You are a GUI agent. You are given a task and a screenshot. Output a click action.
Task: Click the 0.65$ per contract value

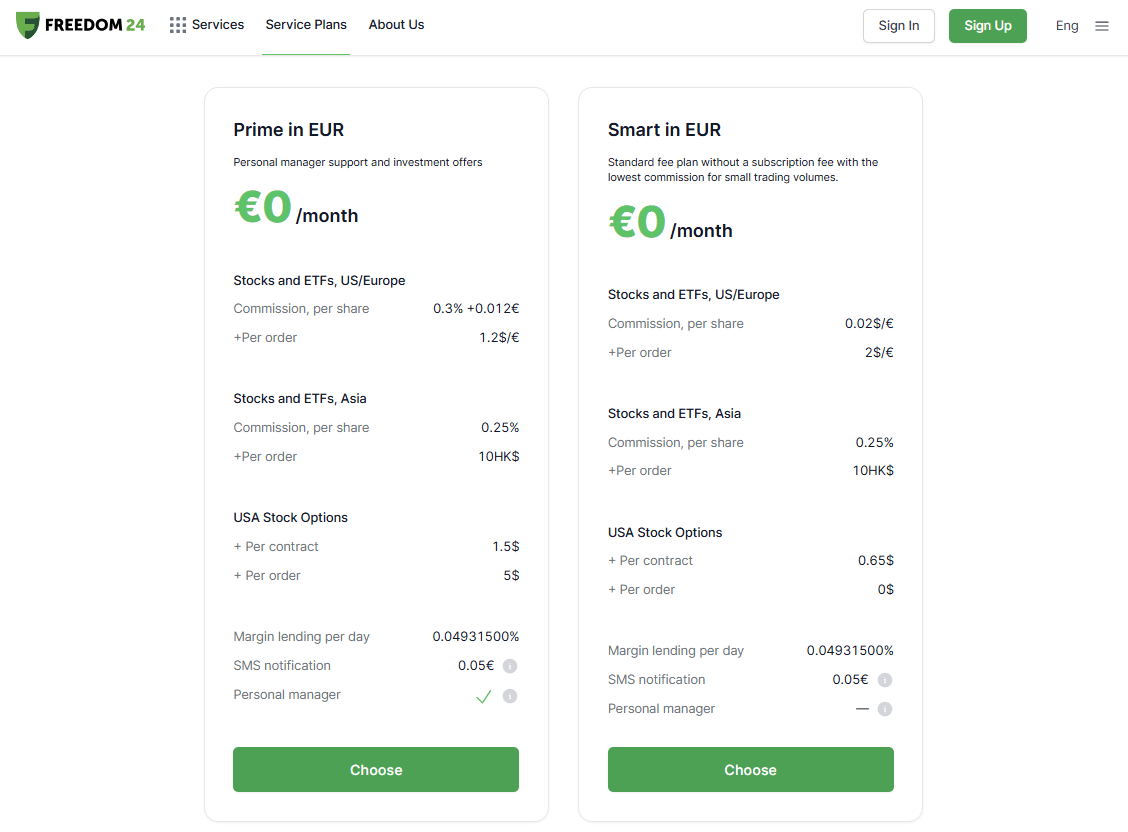click(x=875, y=560)
